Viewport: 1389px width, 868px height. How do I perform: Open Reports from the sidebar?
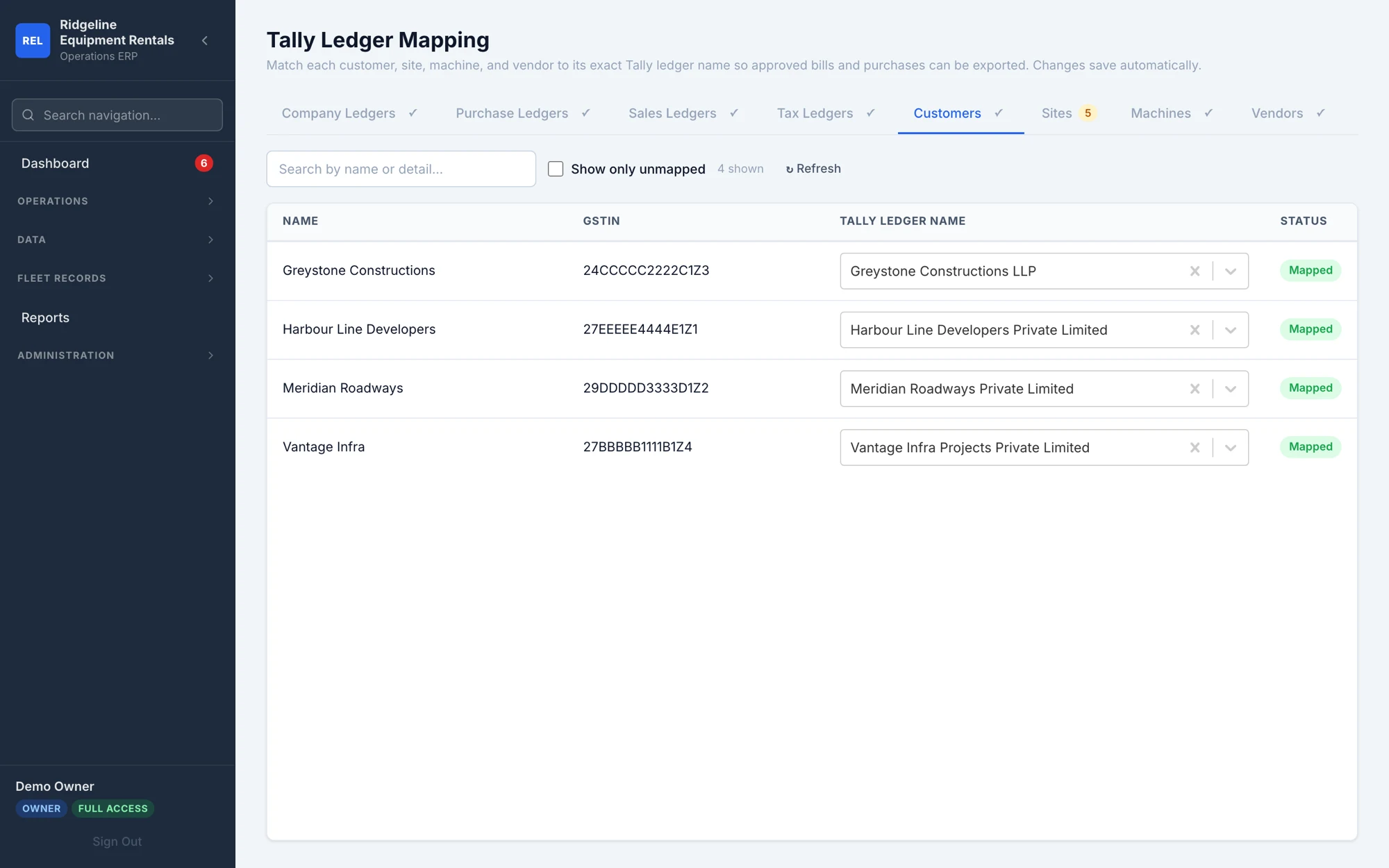[117, 317]
